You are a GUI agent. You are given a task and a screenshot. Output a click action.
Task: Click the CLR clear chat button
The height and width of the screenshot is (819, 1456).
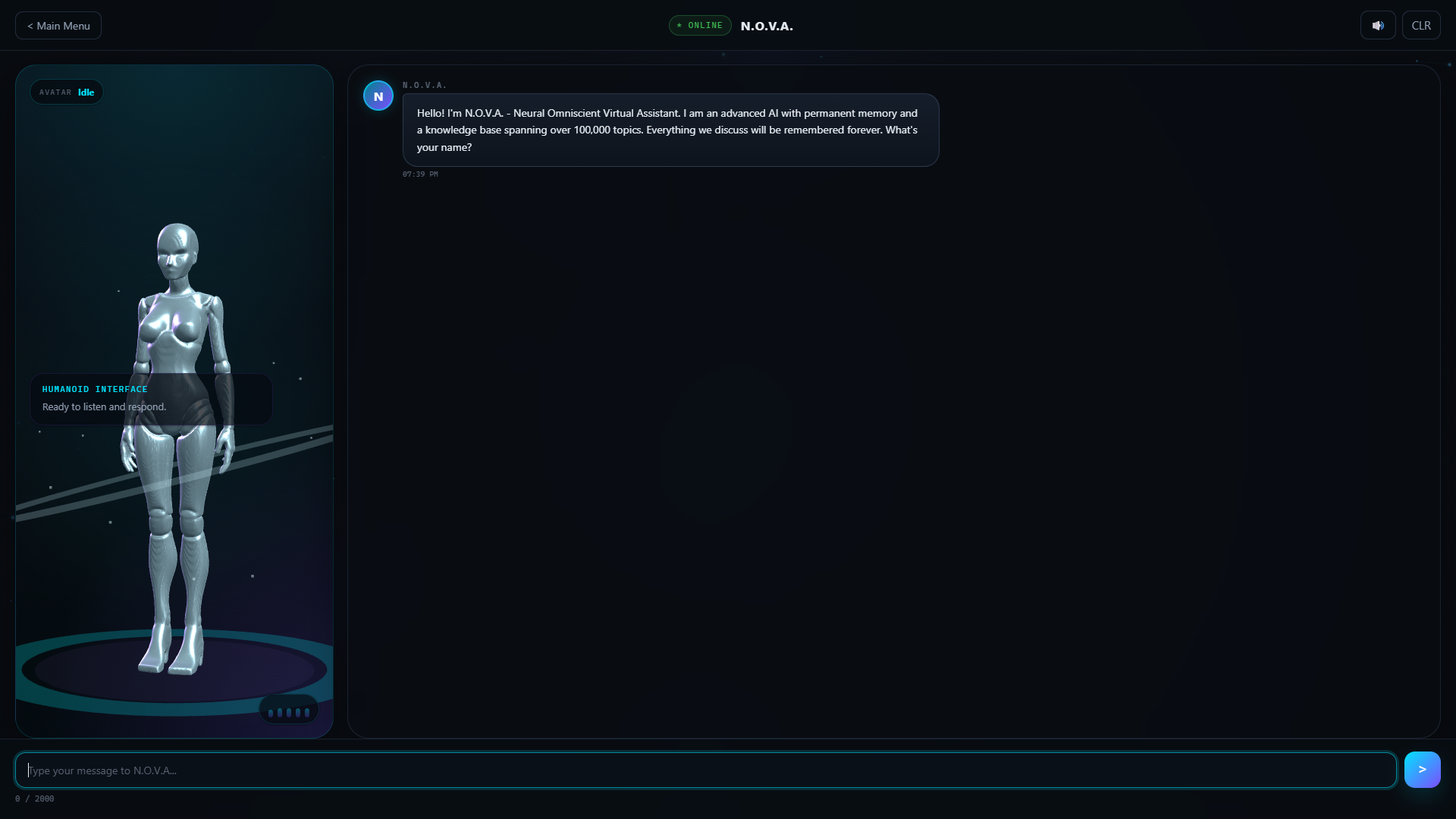tap(1420, 26)
